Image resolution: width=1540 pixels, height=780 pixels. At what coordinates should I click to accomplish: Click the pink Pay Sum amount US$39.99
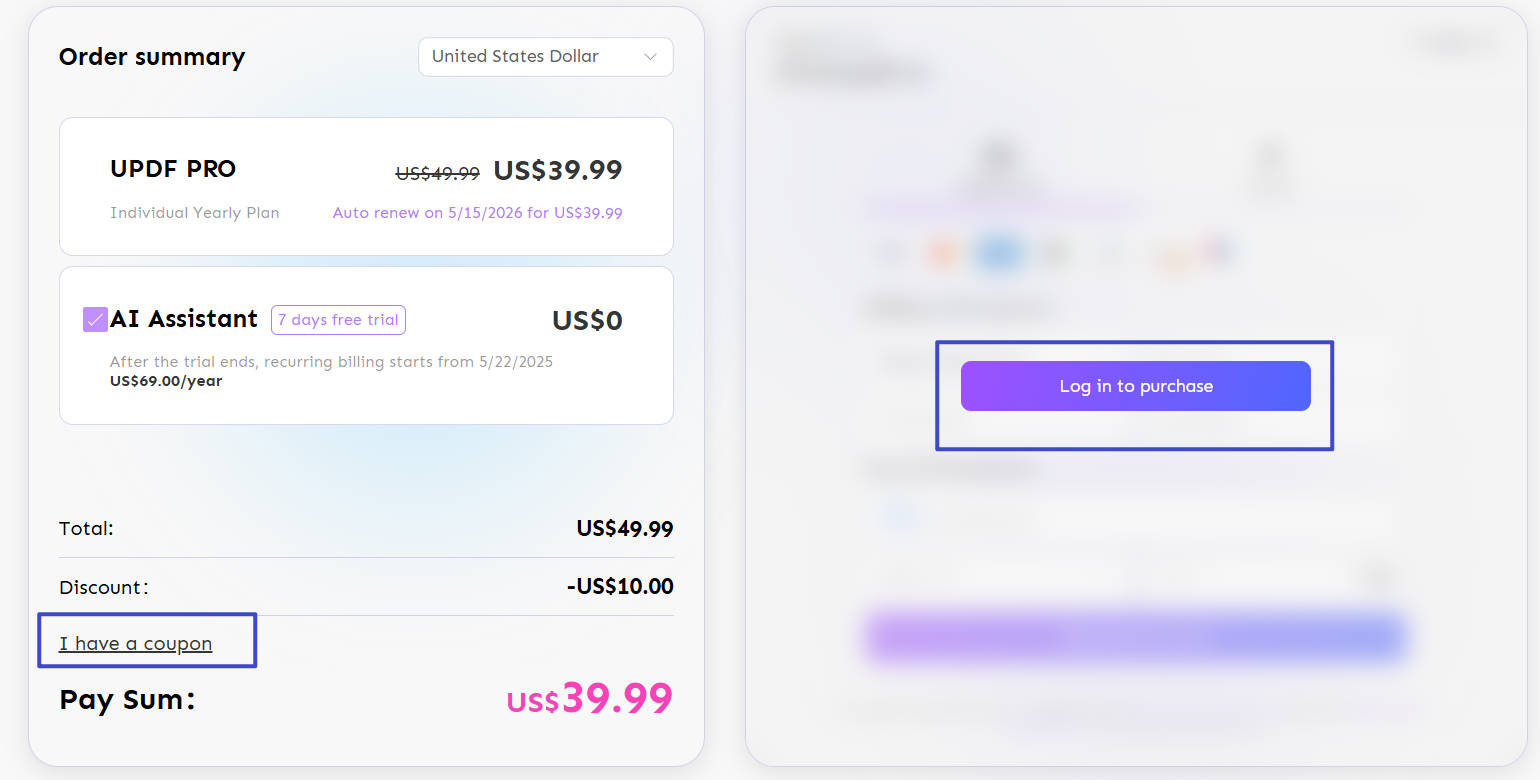(x=590, y=699)
